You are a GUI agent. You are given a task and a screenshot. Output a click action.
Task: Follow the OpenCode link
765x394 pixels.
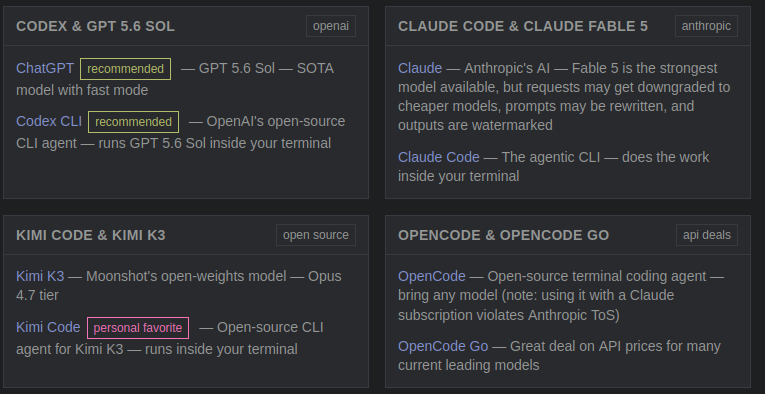pyautogui.click(x=432, y=276)
